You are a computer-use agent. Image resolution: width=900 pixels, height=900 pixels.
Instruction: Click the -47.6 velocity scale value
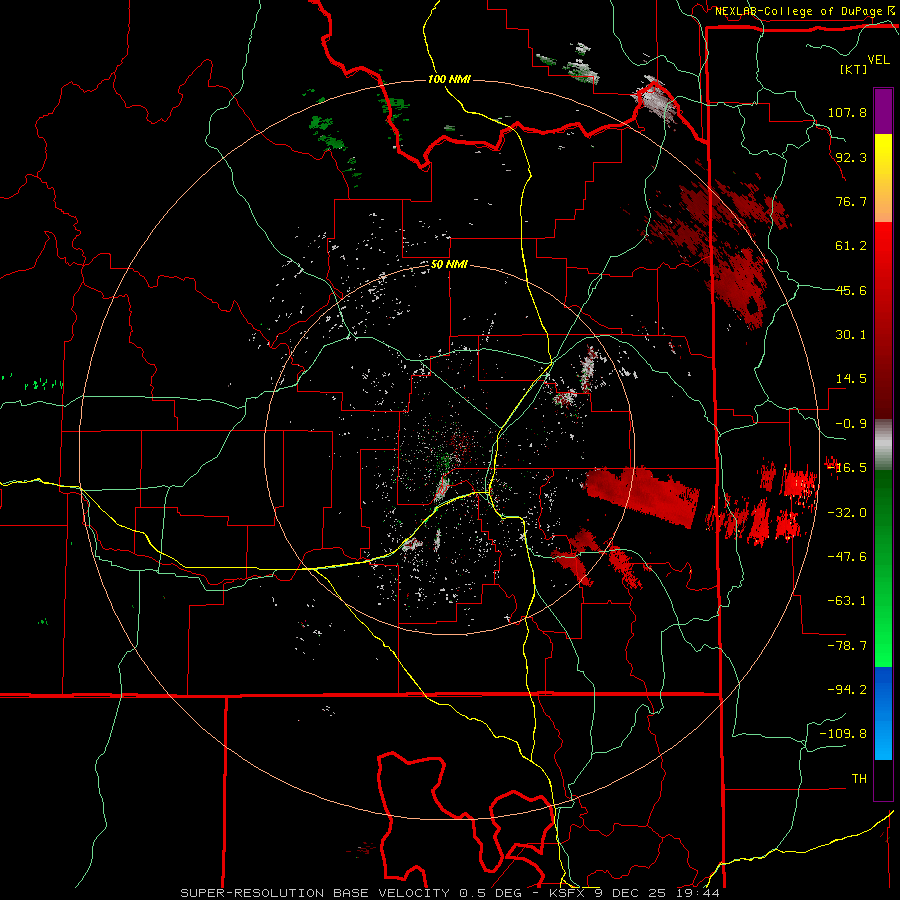pyautogui.click(x=847, y=557)
